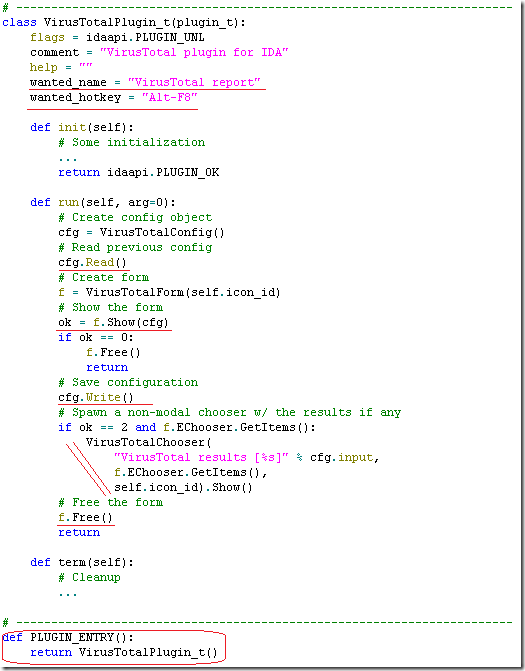Click the '# Some initialization' comment
525x671 pixels.
click(x=132, y=142)
